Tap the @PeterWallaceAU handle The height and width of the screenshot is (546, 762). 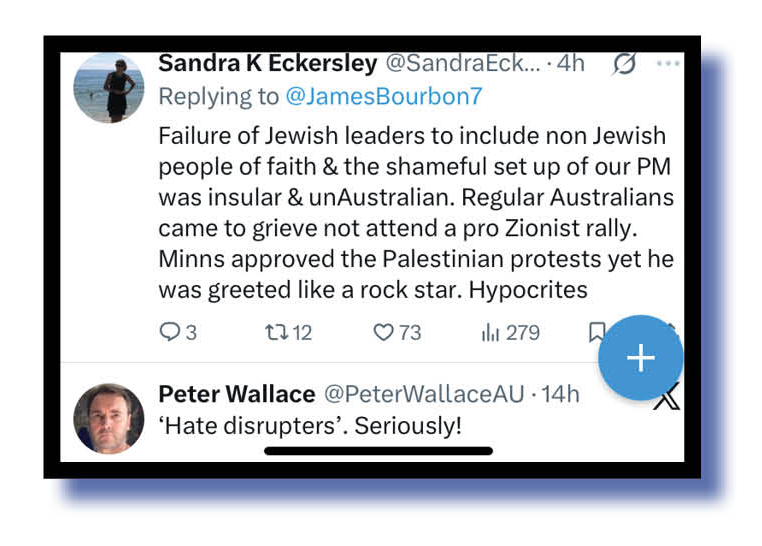click(424, 394)
